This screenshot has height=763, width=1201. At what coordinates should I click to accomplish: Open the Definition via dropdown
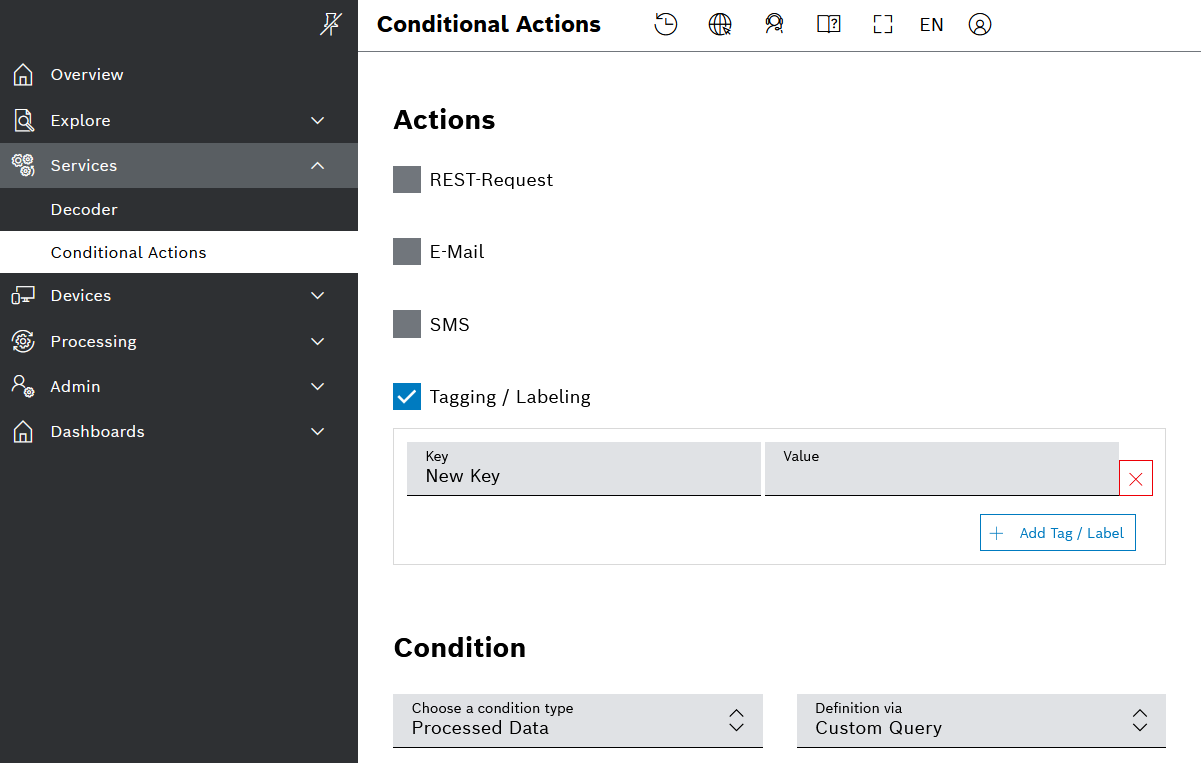pyautogui.click(x=981, y=720)
